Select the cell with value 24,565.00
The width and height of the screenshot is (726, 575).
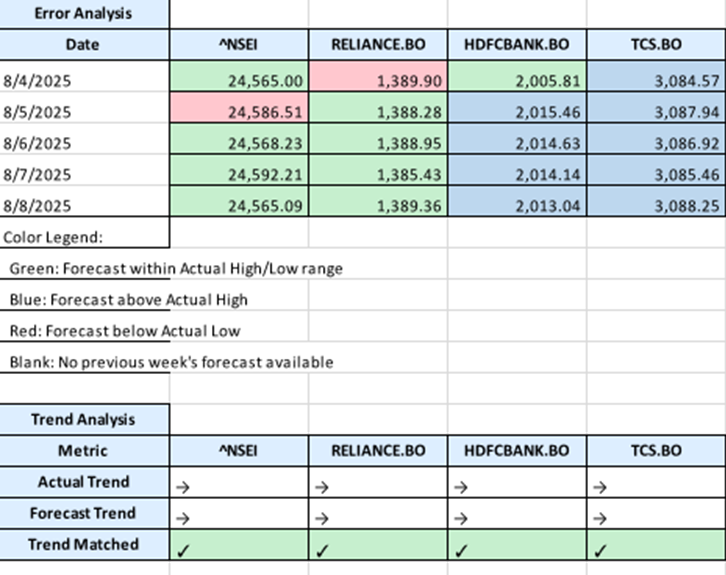tap(239, 76)
